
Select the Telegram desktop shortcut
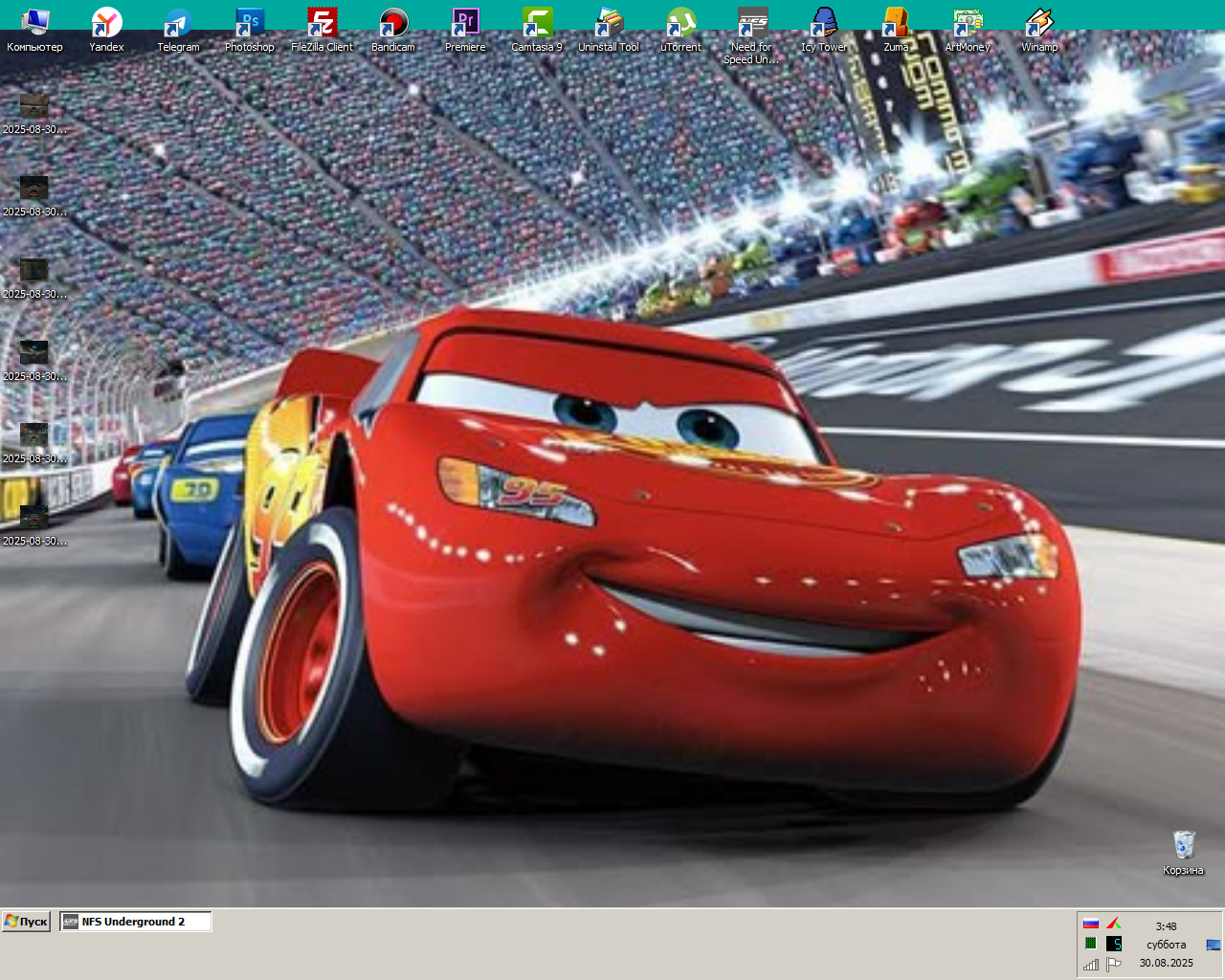pos(178,30)
